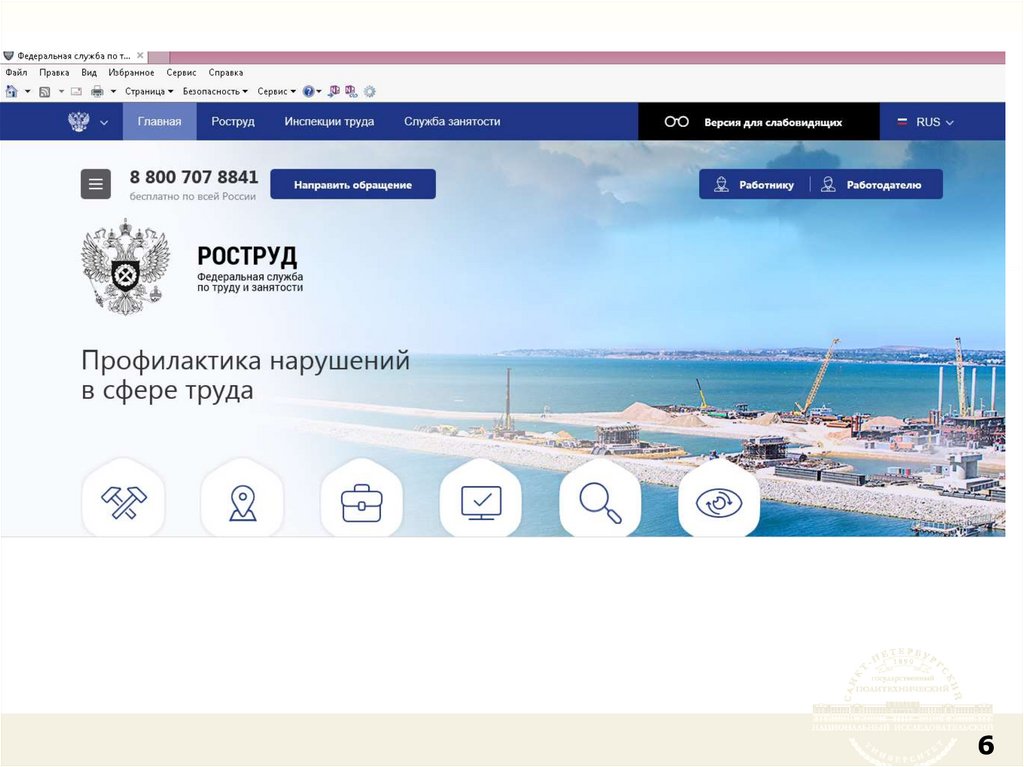Switch to the Инспекции труда nav tab

pos(329,122)
